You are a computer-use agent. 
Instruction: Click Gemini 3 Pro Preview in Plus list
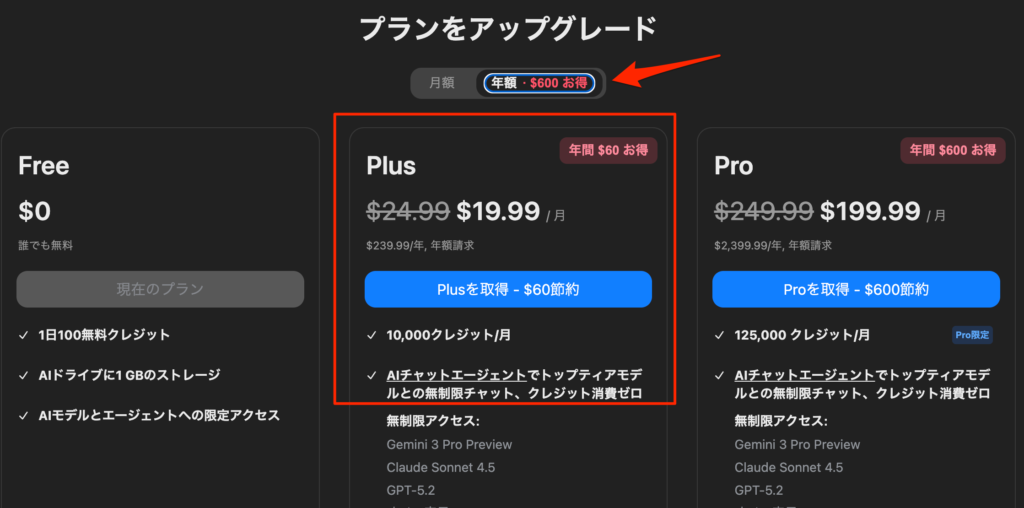point(449,444)
